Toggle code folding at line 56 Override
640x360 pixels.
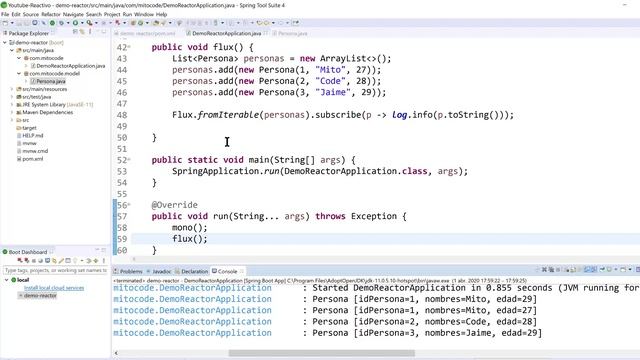129,204
